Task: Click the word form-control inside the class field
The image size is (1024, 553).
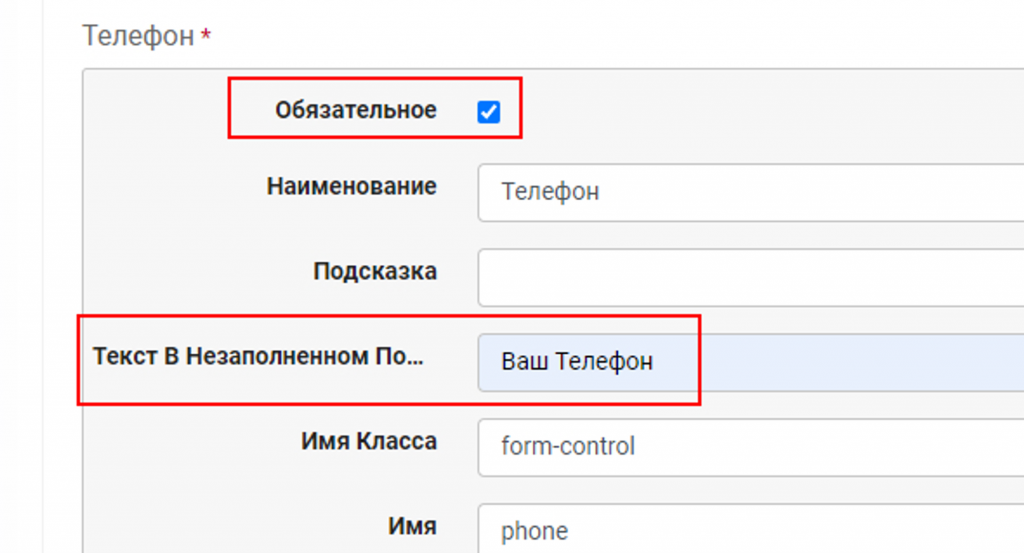Action: click(x=568, y=447)
